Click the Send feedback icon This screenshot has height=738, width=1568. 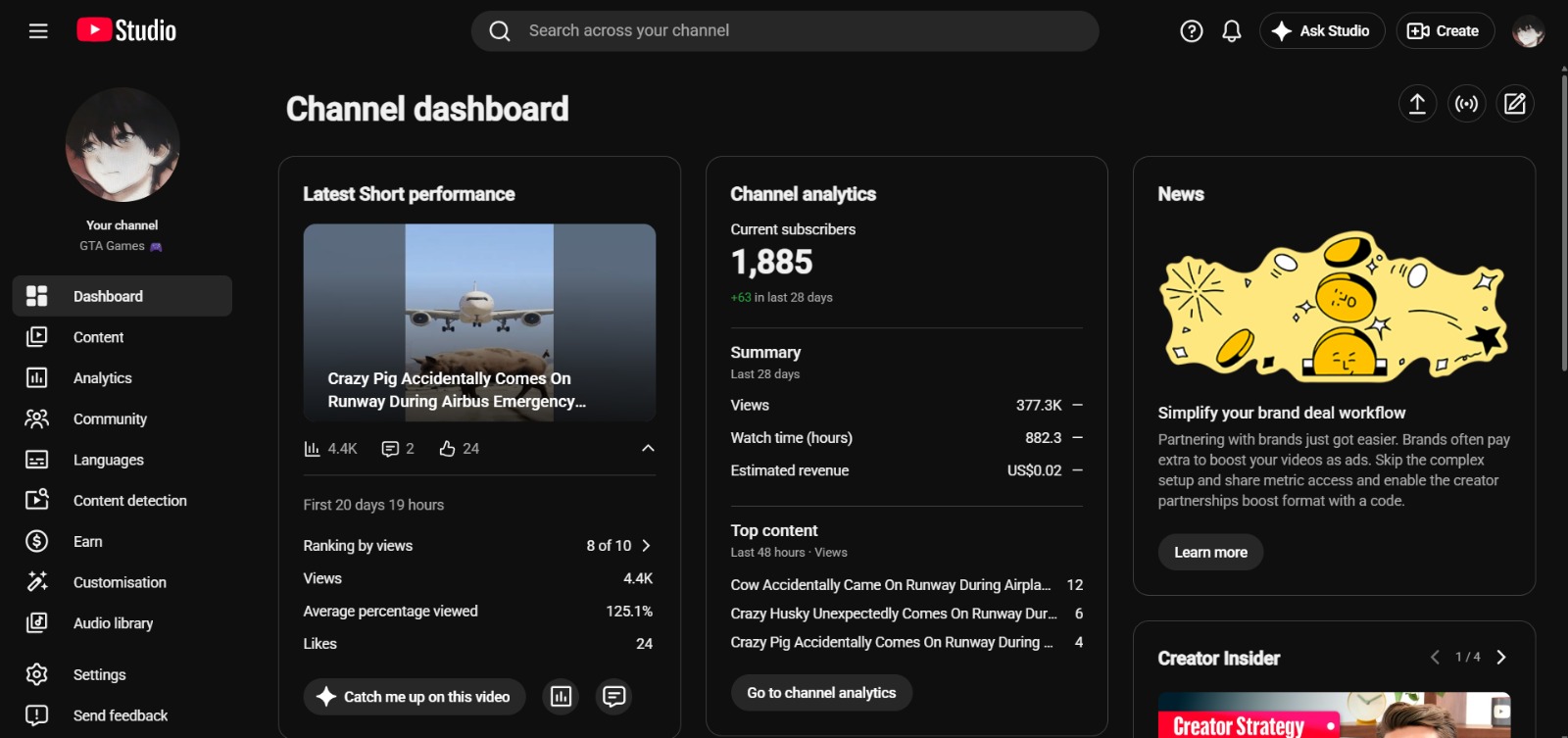(37, 715)
